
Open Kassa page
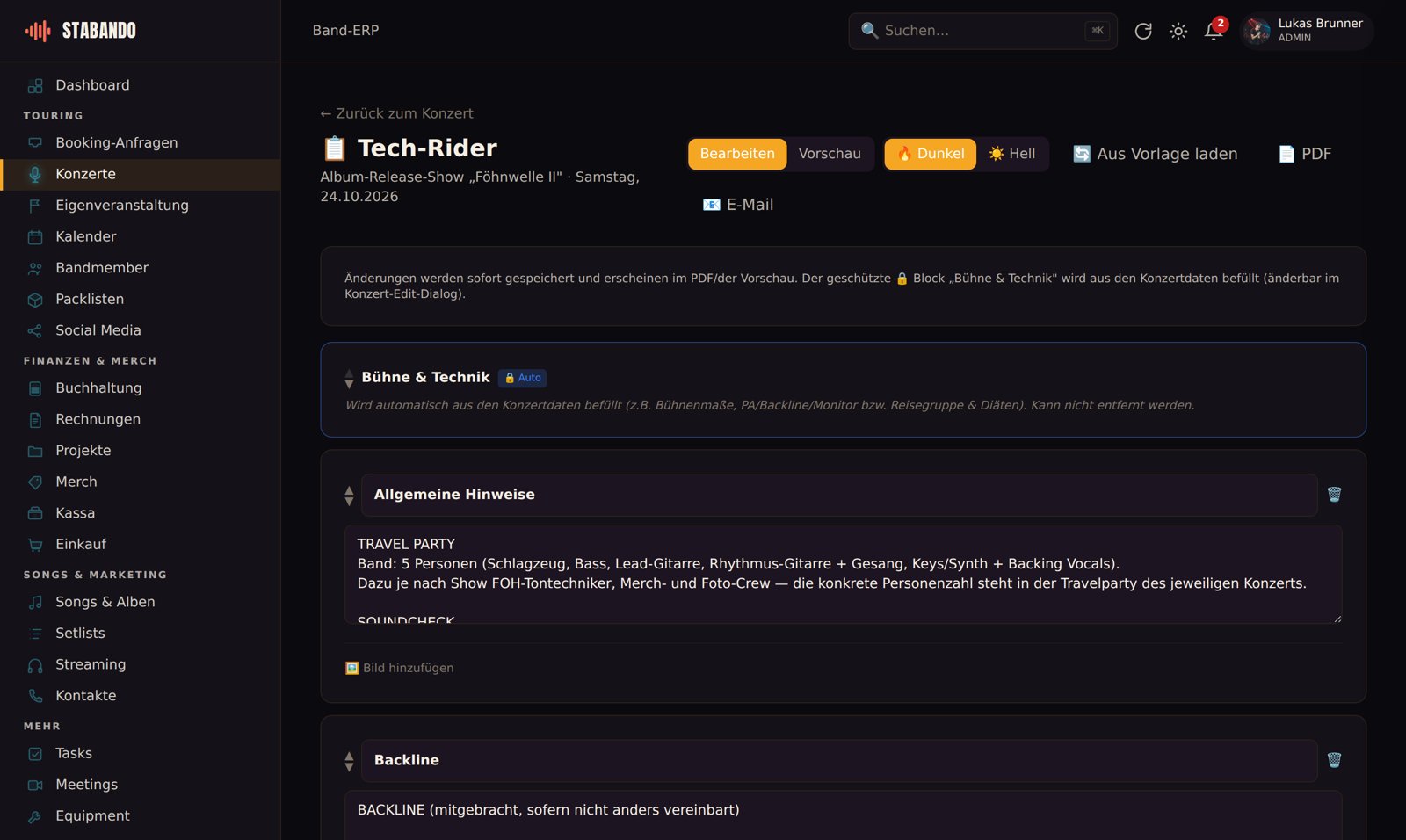(141, 513)
